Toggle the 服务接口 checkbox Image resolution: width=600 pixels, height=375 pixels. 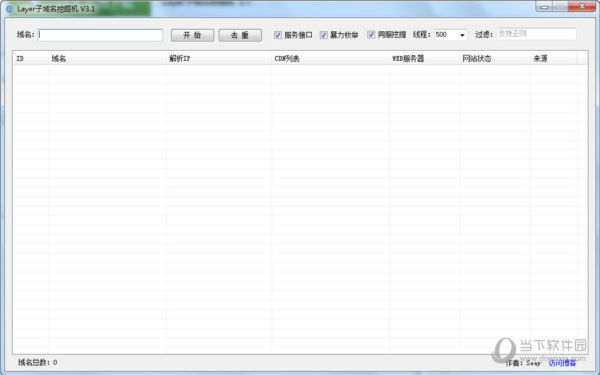tap(278, 35)
